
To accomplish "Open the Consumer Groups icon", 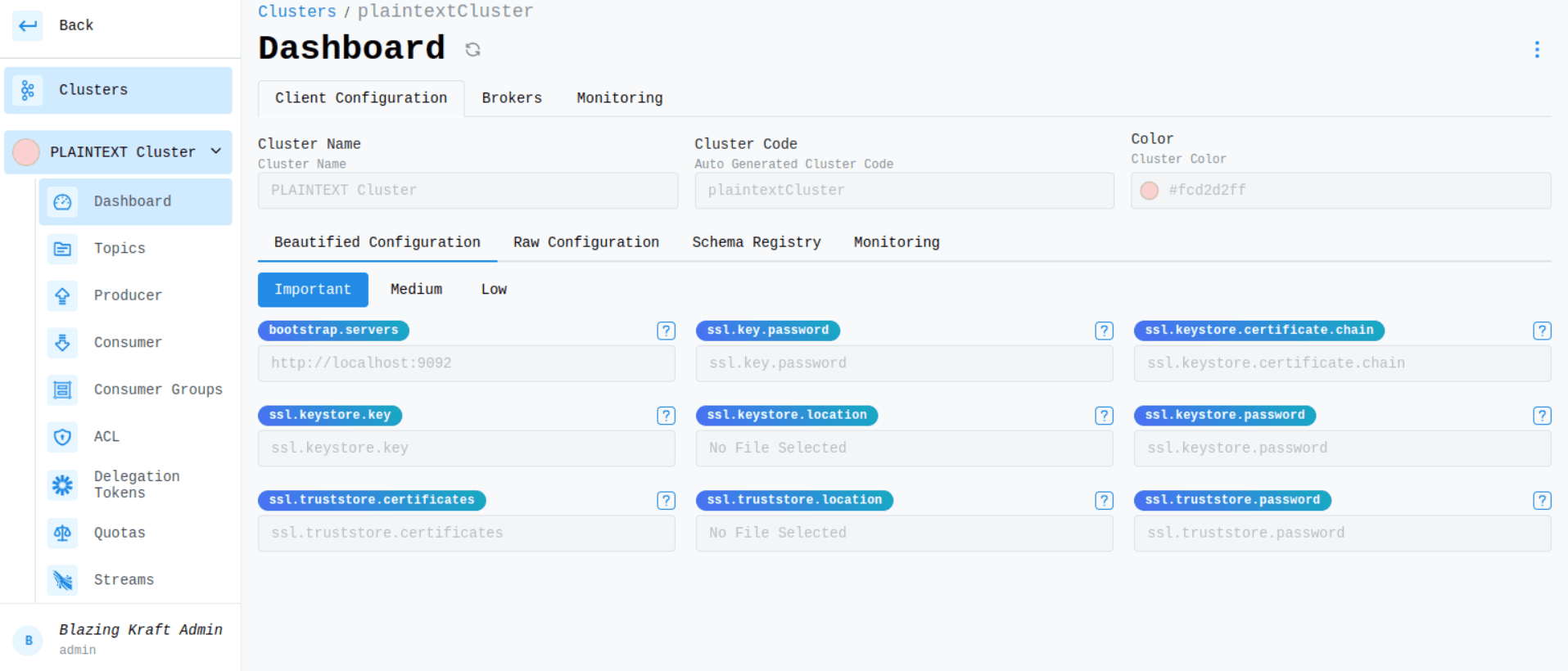I will [x=62, y=390].
